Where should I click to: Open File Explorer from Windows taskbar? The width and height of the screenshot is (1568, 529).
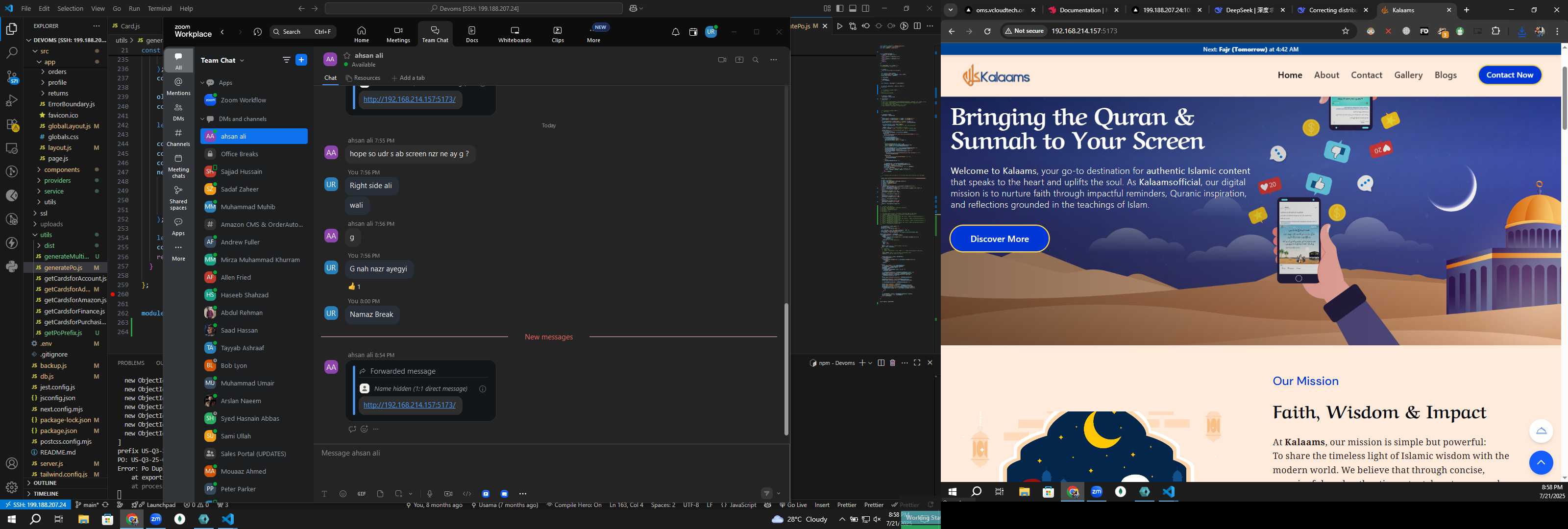[83, 519]
